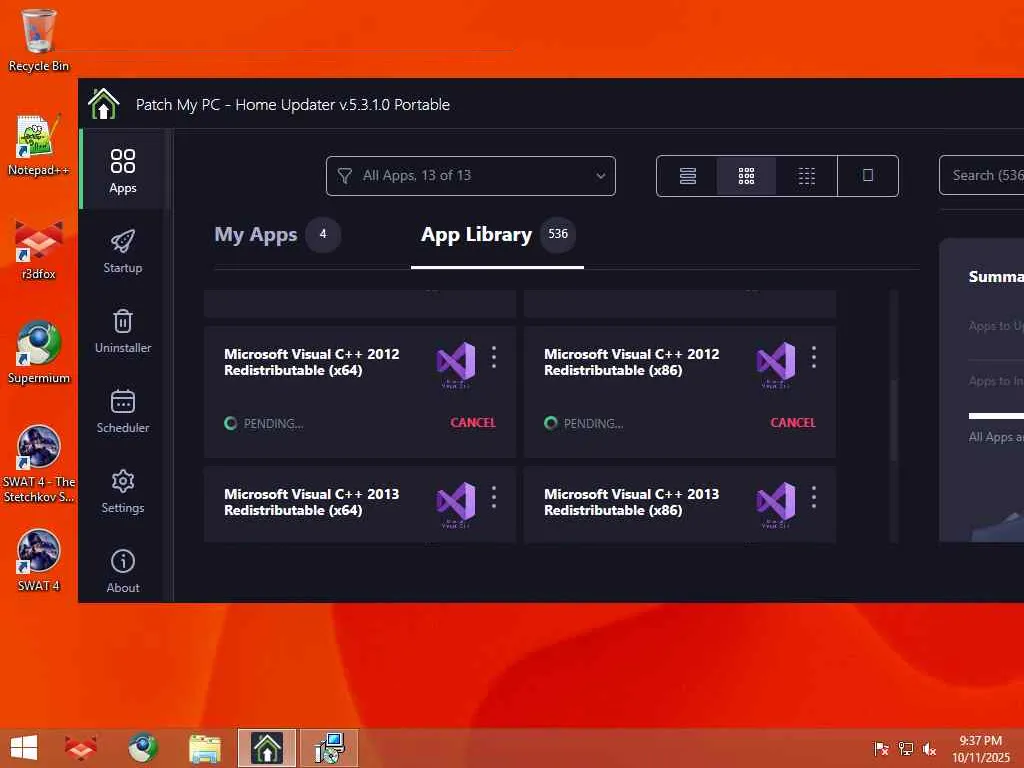
Task: Click PENDING status on Visual C++ 2012 x86
Action: [584, 424]
